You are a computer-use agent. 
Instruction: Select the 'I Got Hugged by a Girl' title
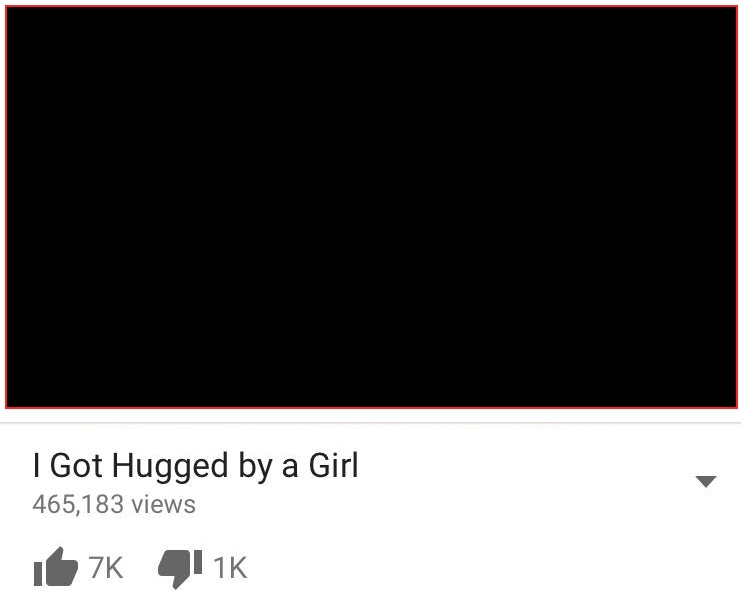tap(196, 465)
